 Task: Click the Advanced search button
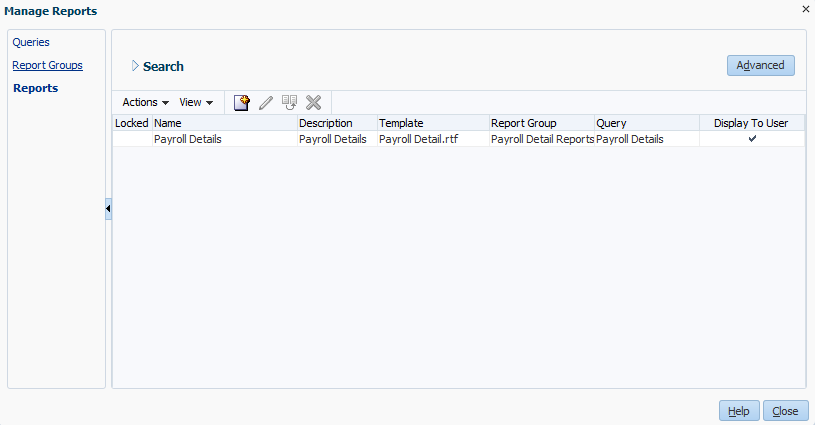[760, 65]
